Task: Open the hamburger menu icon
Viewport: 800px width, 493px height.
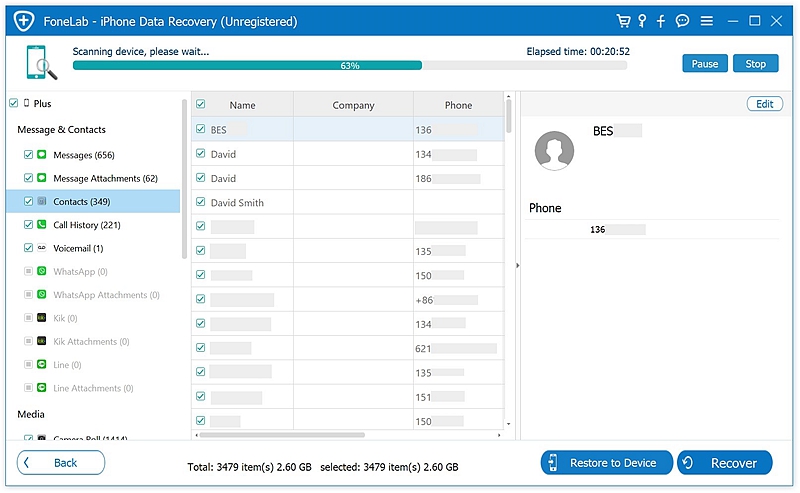Action: pyautogui.click(x=707, y=21)
